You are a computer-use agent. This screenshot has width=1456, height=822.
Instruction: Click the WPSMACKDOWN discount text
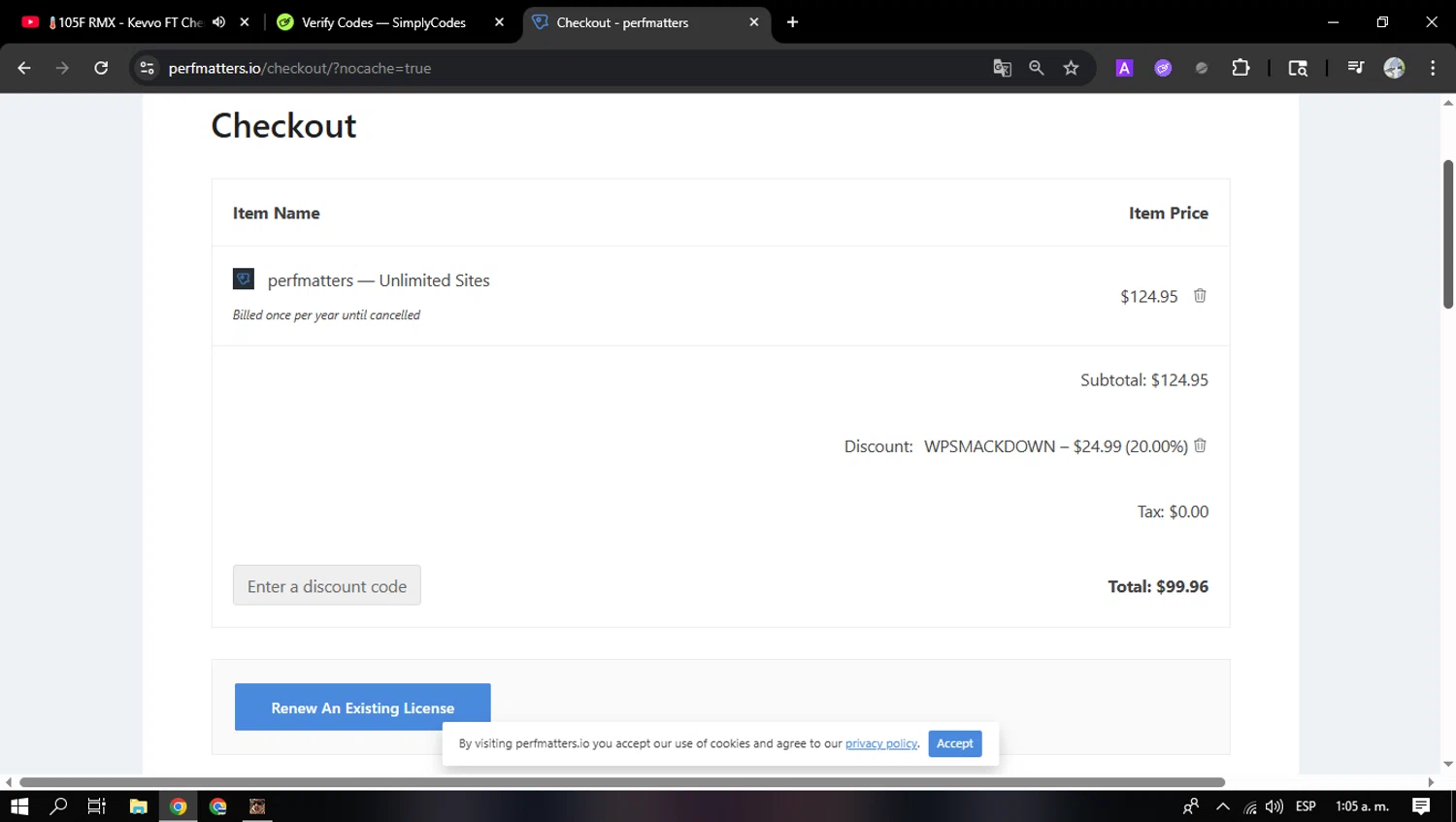coord(1056,446)
